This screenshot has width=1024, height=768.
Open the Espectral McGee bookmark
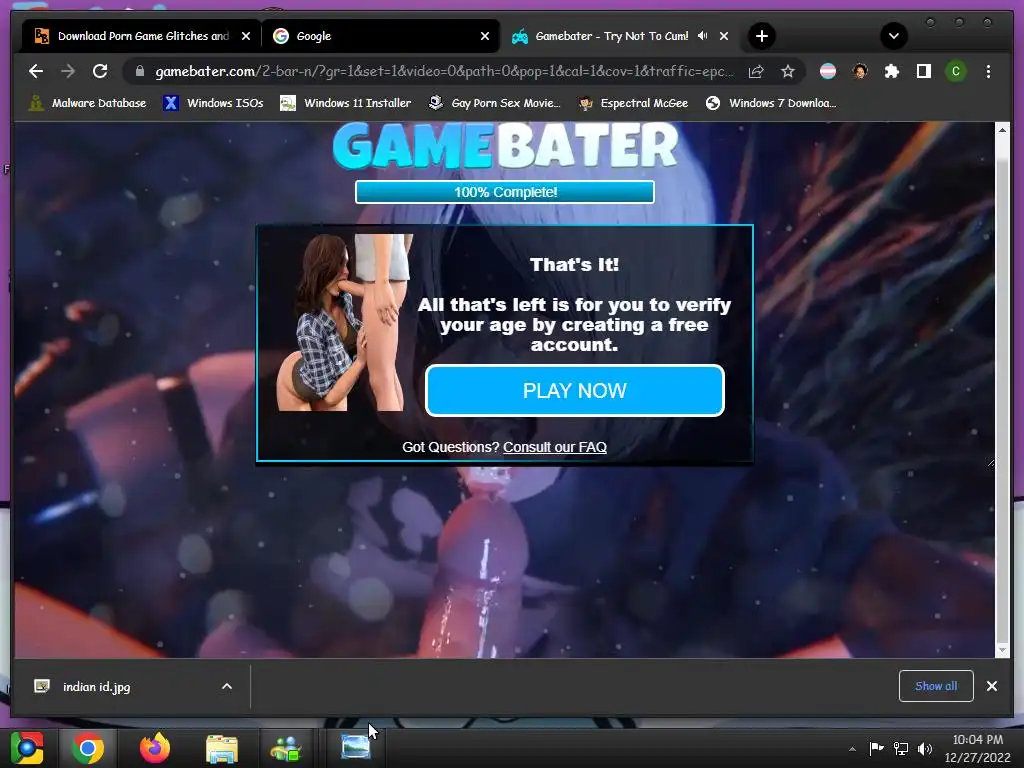tap(633, 103)
